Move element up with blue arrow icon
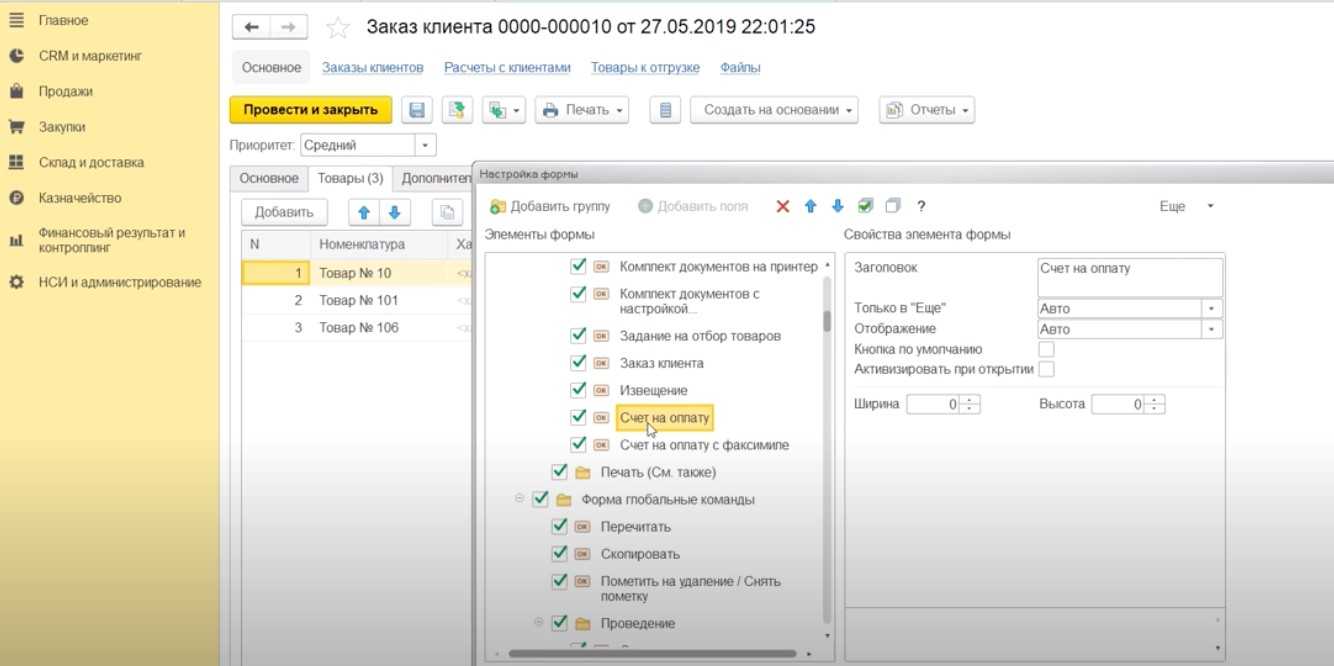The height and width of the screenshot is (666, 1334). (x=811, y=206)
